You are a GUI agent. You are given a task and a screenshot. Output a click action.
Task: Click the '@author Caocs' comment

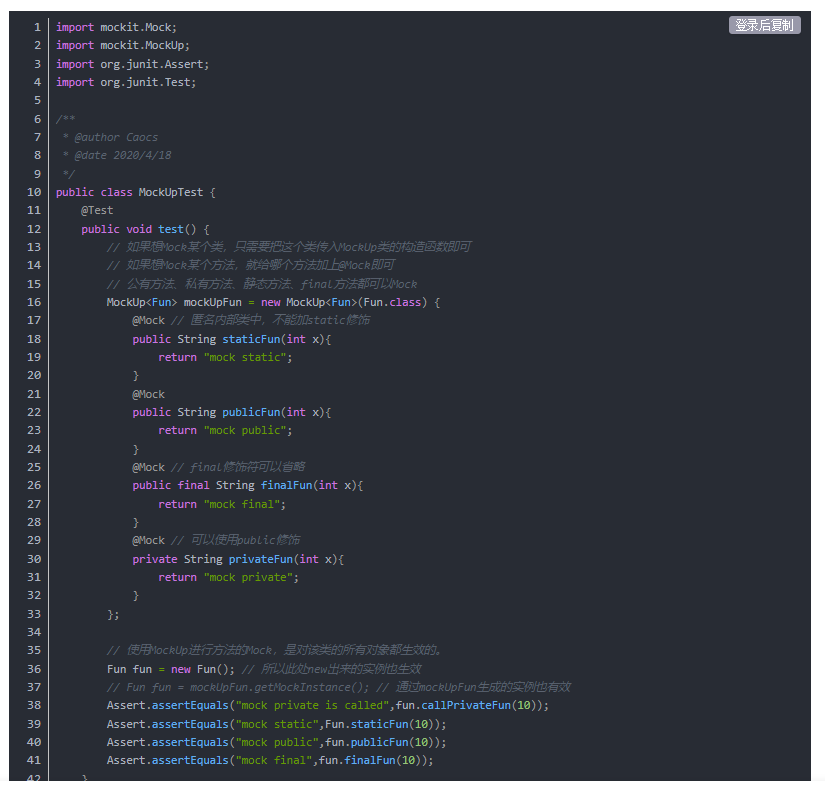pos(116,137)
